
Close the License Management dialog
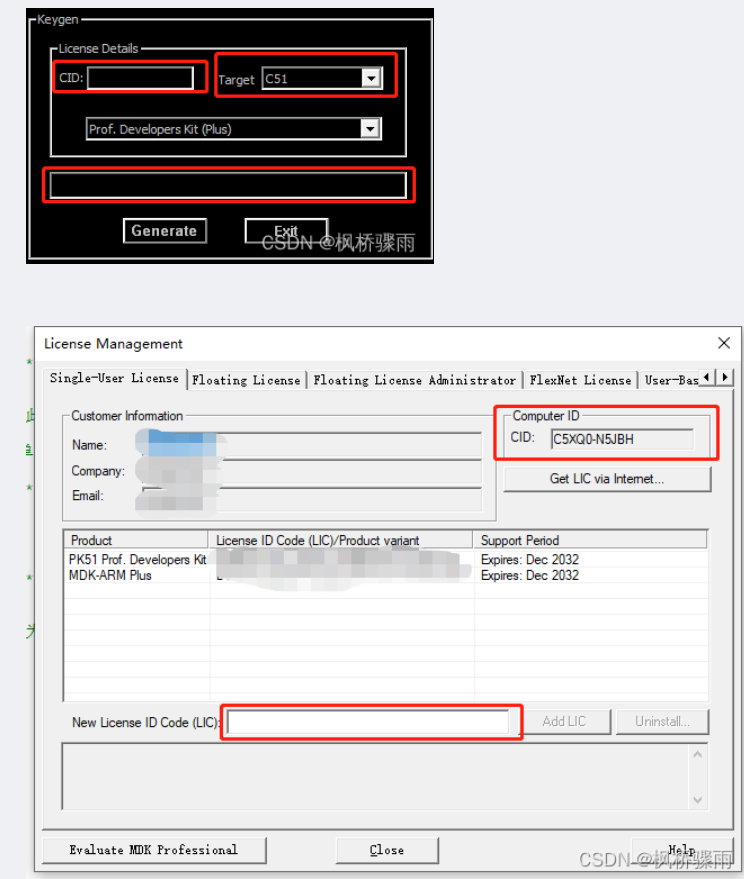coord(724,343)
